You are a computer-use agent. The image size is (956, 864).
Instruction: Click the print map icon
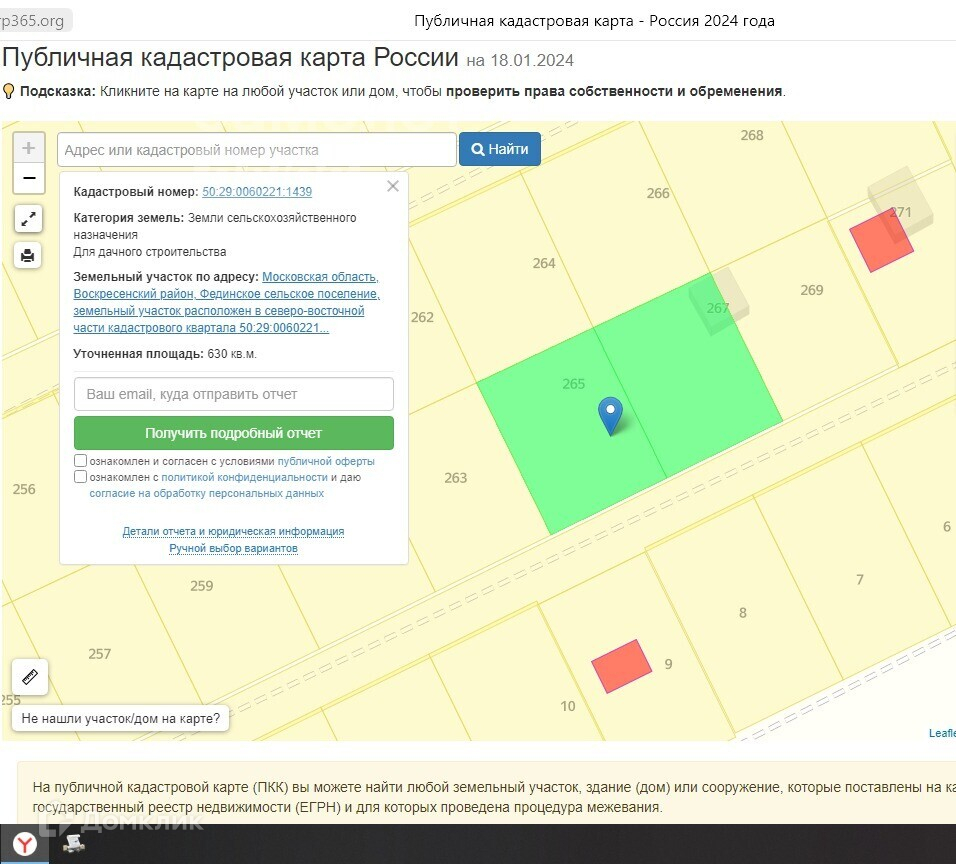point(28,255)
